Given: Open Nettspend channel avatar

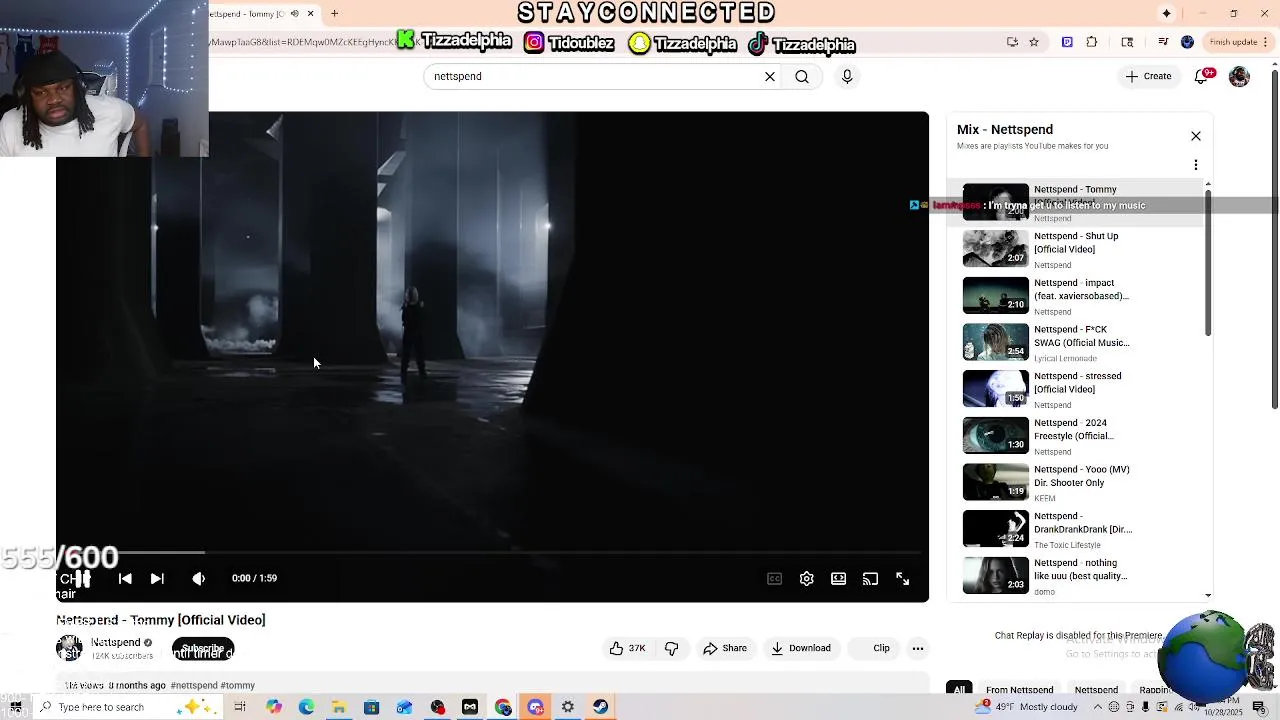Looking at the screenshot, I should (x=69, y=648).
